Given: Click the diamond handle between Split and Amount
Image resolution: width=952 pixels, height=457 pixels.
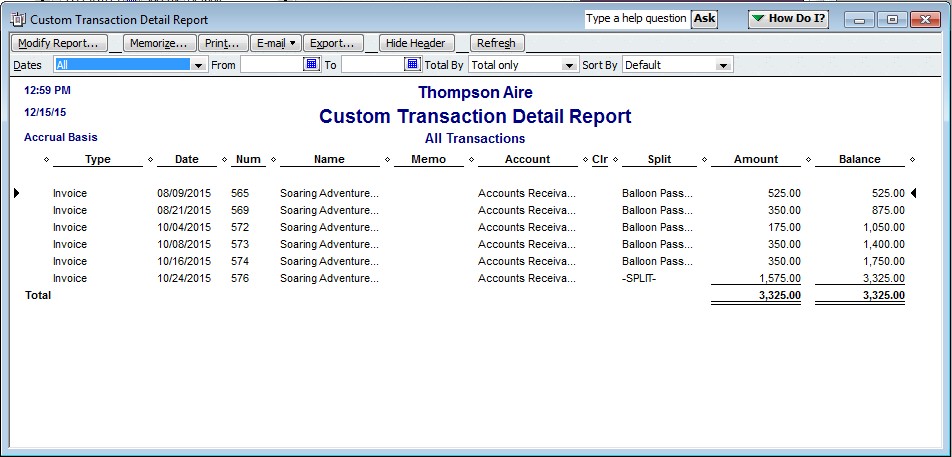Looking at the screenshot, I should coord(703,160).
